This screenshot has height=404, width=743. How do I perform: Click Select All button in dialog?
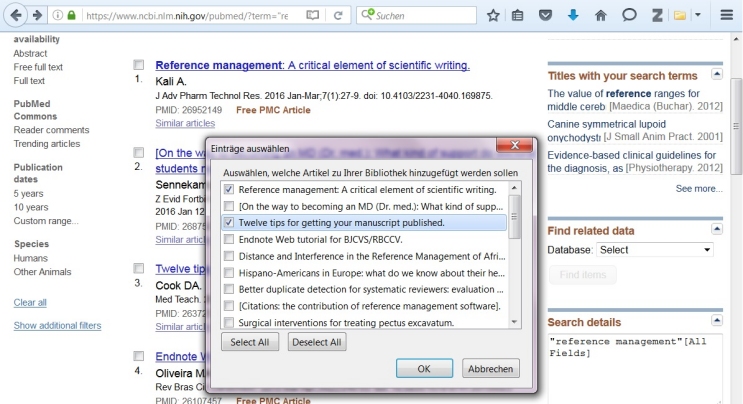click(250, 342)
